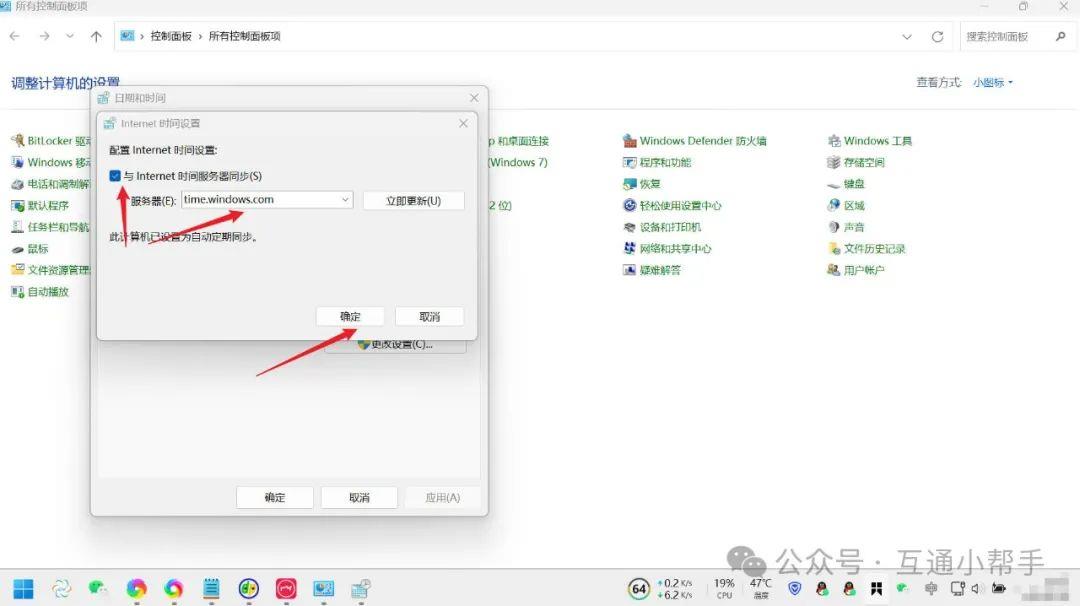Image resolution: width=1080 pixels, height=606 pixels.
Task: Open the 声音 sound icon
Action: tap(834, 227)
